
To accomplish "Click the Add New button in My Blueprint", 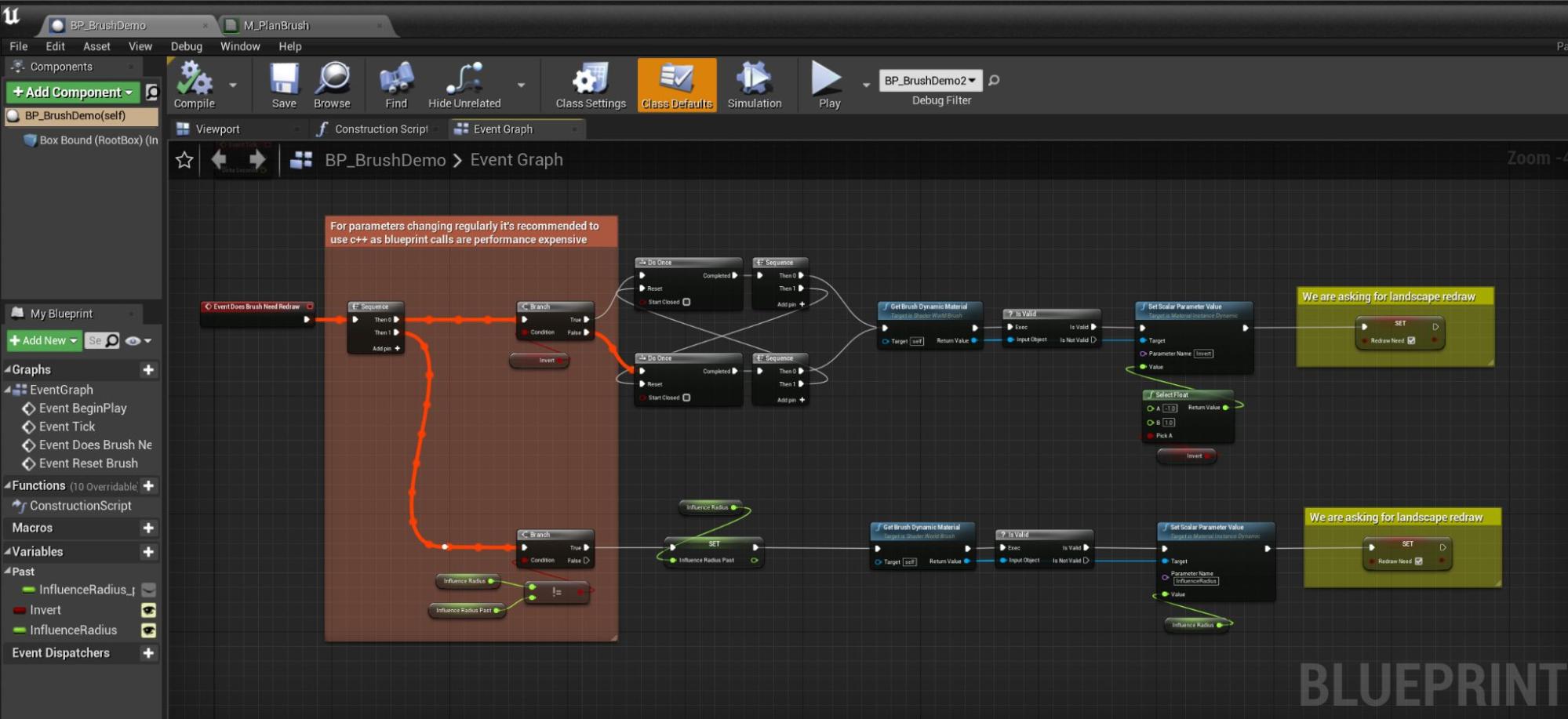I will click(x=44, y=340).
